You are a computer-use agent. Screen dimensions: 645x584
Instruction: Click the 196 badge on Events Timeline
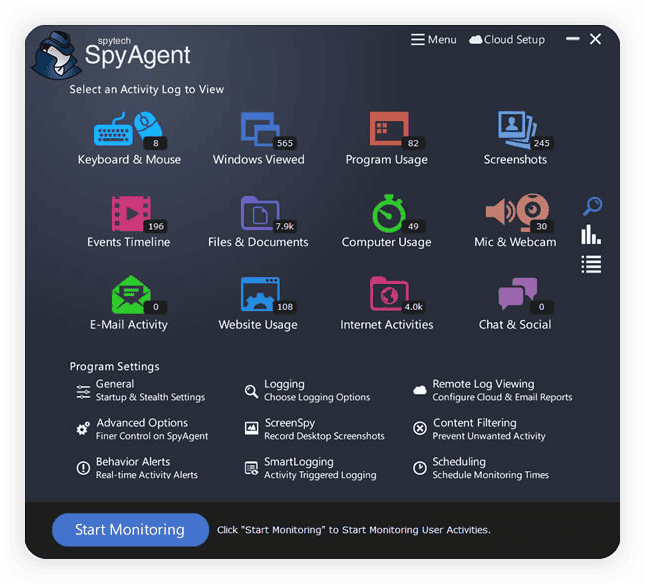(x=156, y=226)
